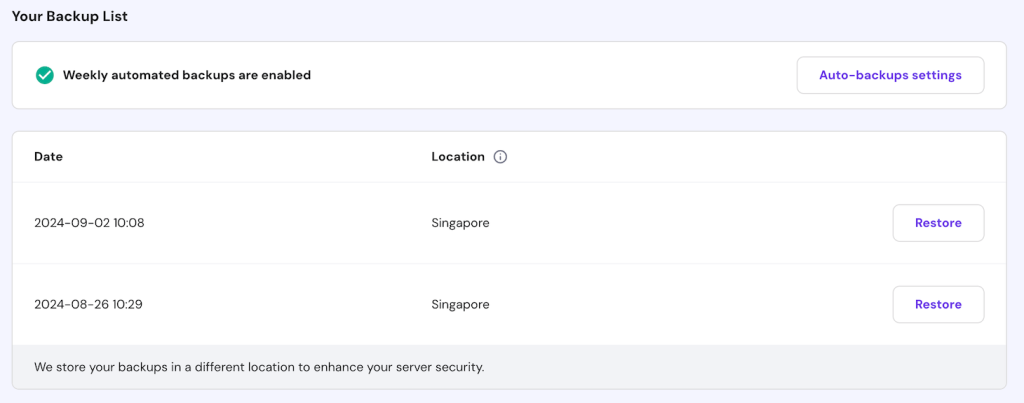Click blank space left of second Restore button
The width and height of the screenshot is (1024, 403).
pos(700,304)
